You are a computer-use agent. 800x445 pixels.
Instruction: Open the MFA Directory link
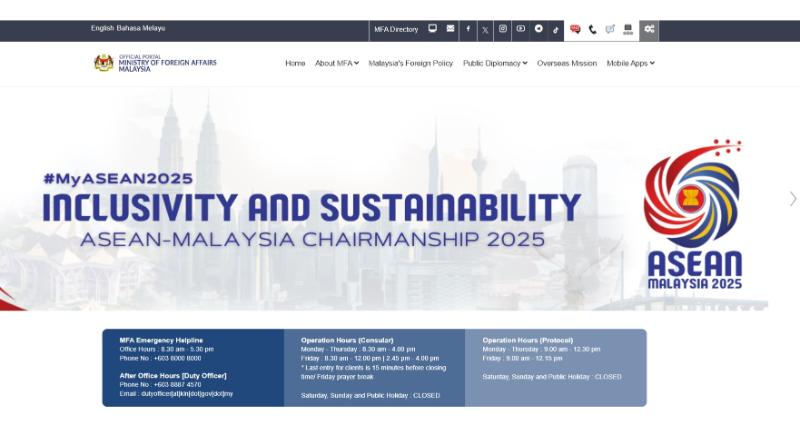point(396,30)
